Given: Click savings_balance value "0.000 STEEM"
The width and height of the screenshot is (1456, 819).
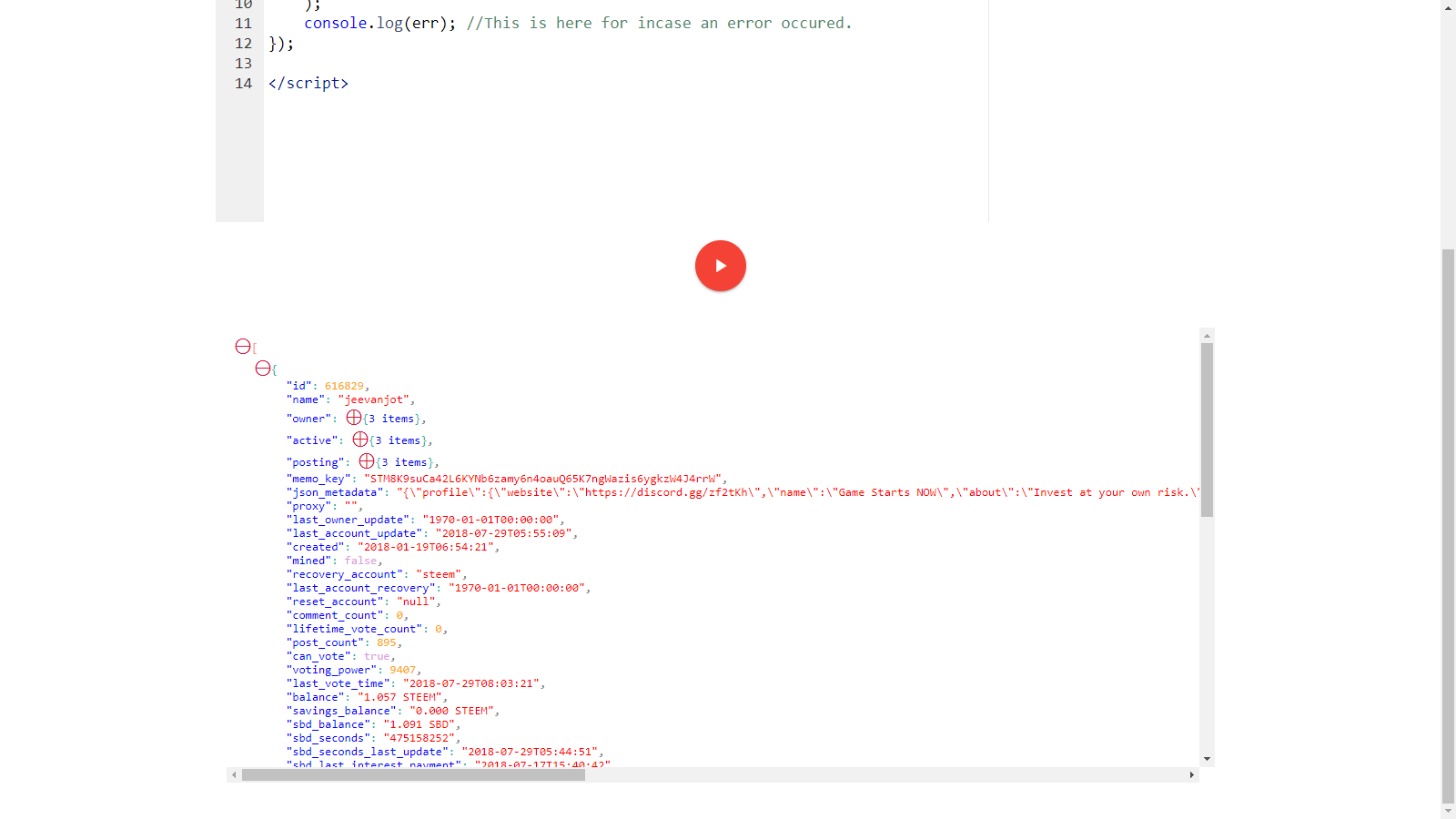Looking at the screenshot, I should pyautogui.click(x=452, y=711).
